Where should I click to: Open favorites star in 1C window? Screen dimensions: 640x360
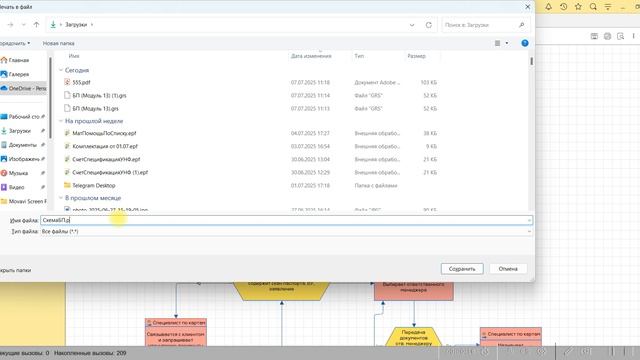[x=578, y=7]
